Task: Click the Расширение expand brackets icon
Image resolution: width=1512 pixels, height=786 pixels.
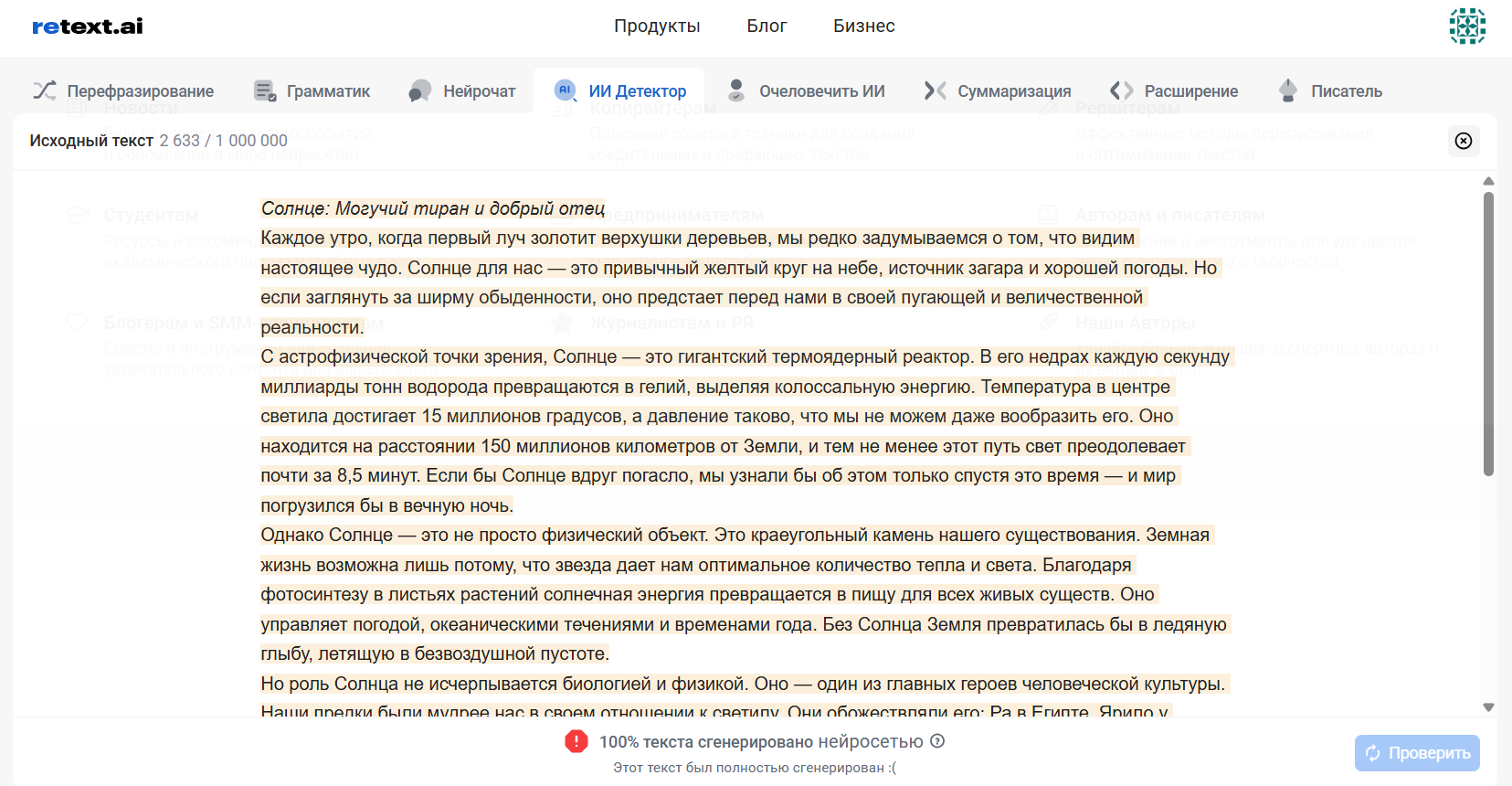Action: coord(1122,90)
